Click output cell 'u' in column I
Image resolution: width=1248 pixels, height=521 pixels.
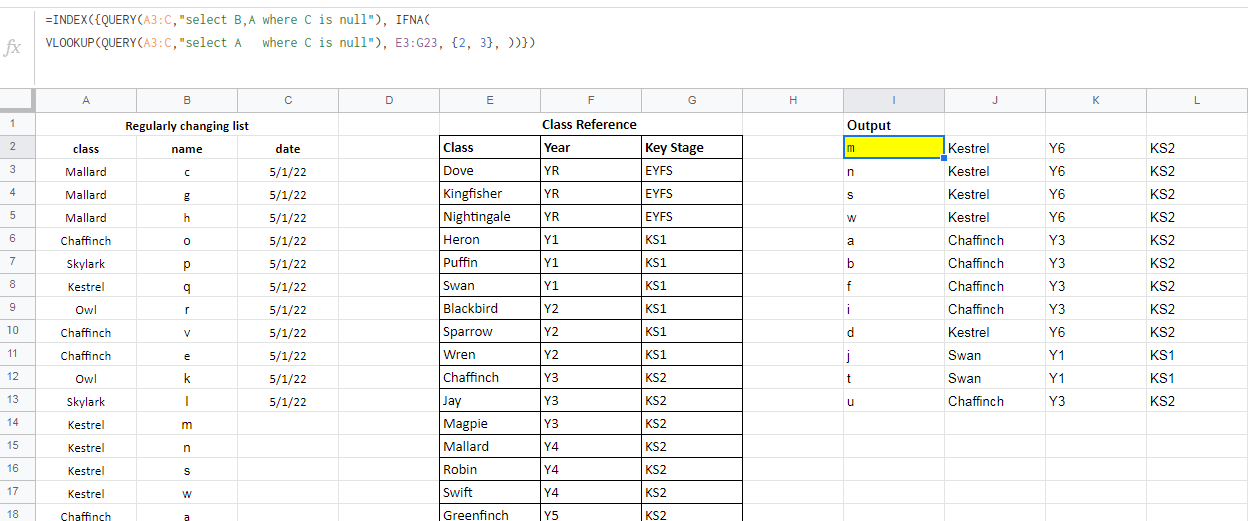(x=894, y=401)
